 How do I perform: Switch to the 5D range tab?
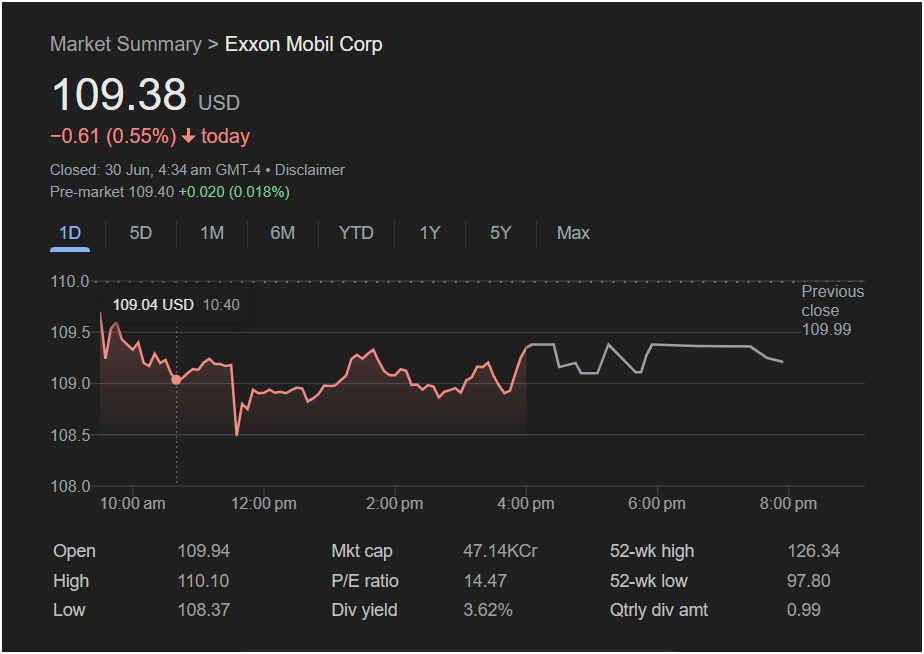(141, 233)
